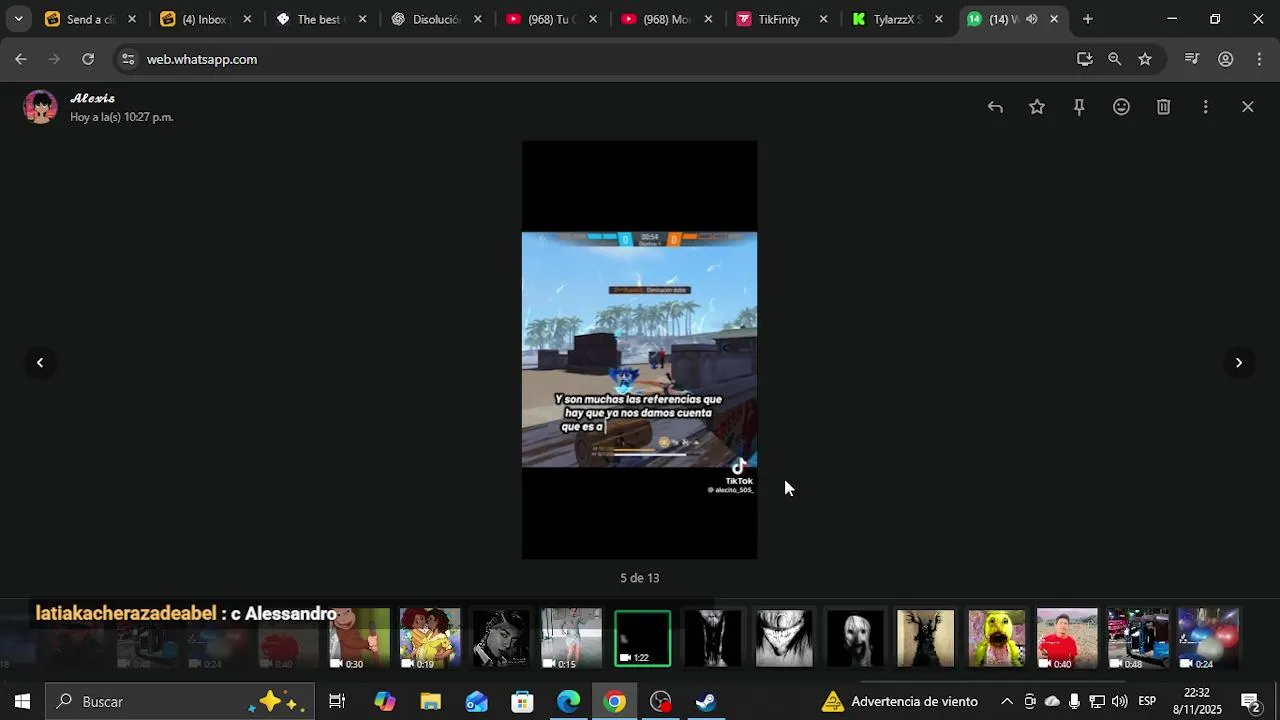Image resolution: width=1280 pixels, height=720 pixels.
Task: Switch to the '(4) Inbox' browser tab
Action: pyautogui.click(x=205, y=19)
